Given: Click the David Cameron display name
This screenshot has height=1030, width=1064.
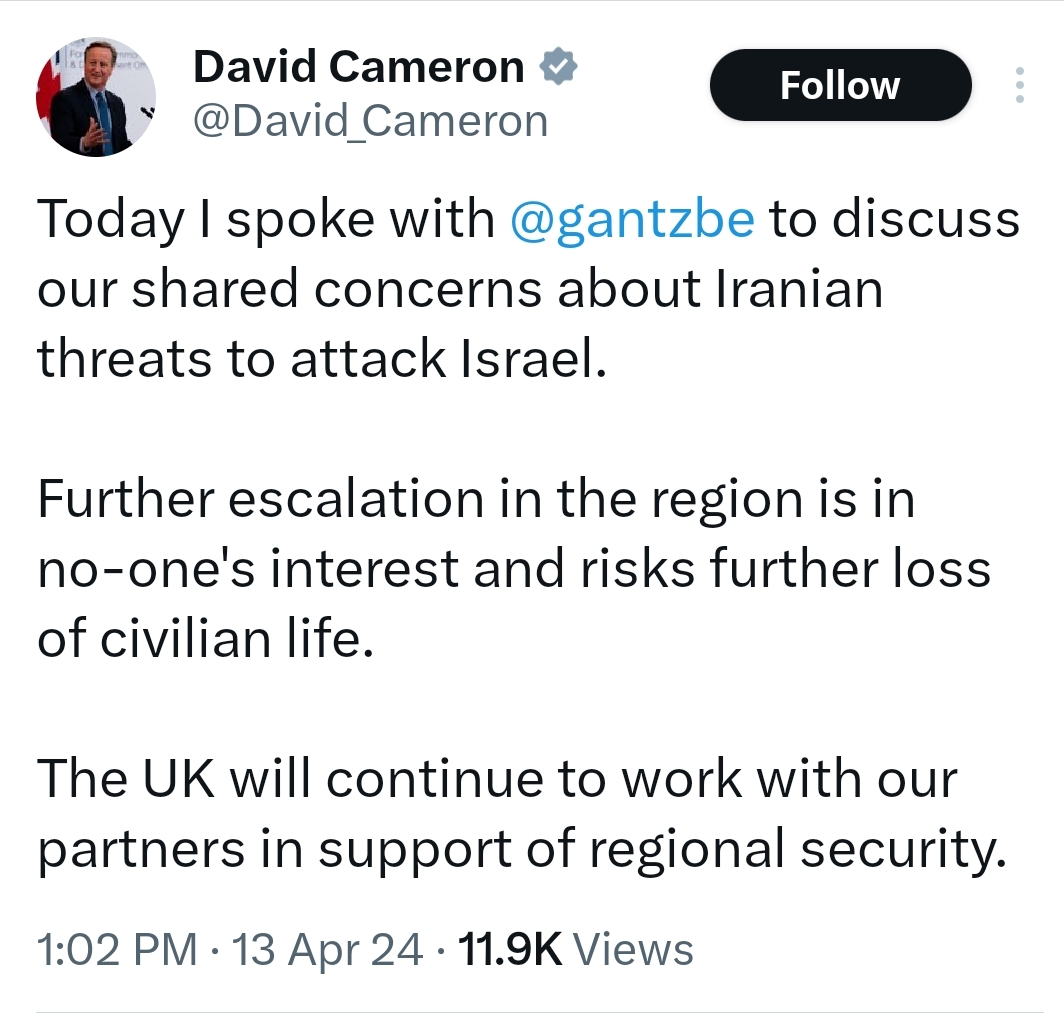Looking at the screenshot, I should (x=358, y=68).
